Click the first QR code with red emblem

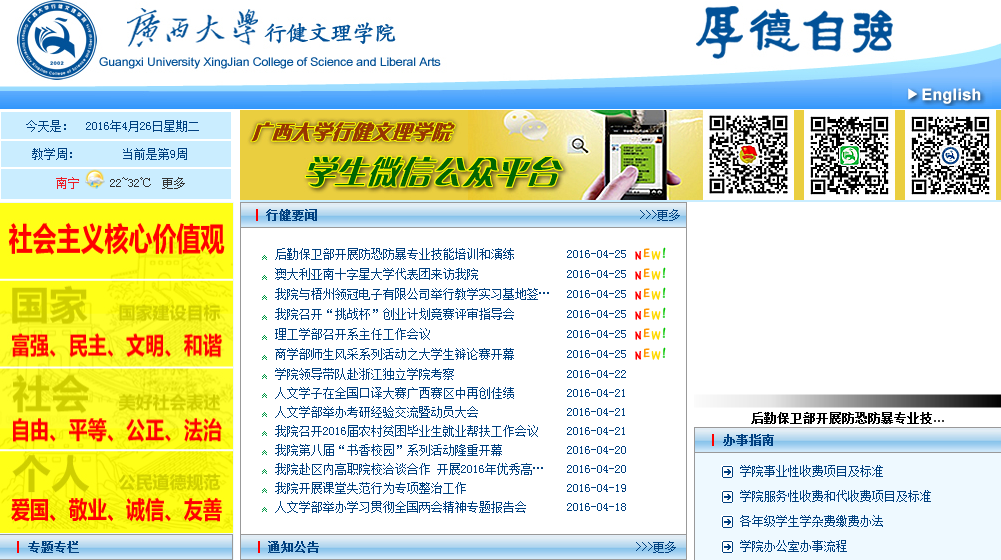pos(748,155)
